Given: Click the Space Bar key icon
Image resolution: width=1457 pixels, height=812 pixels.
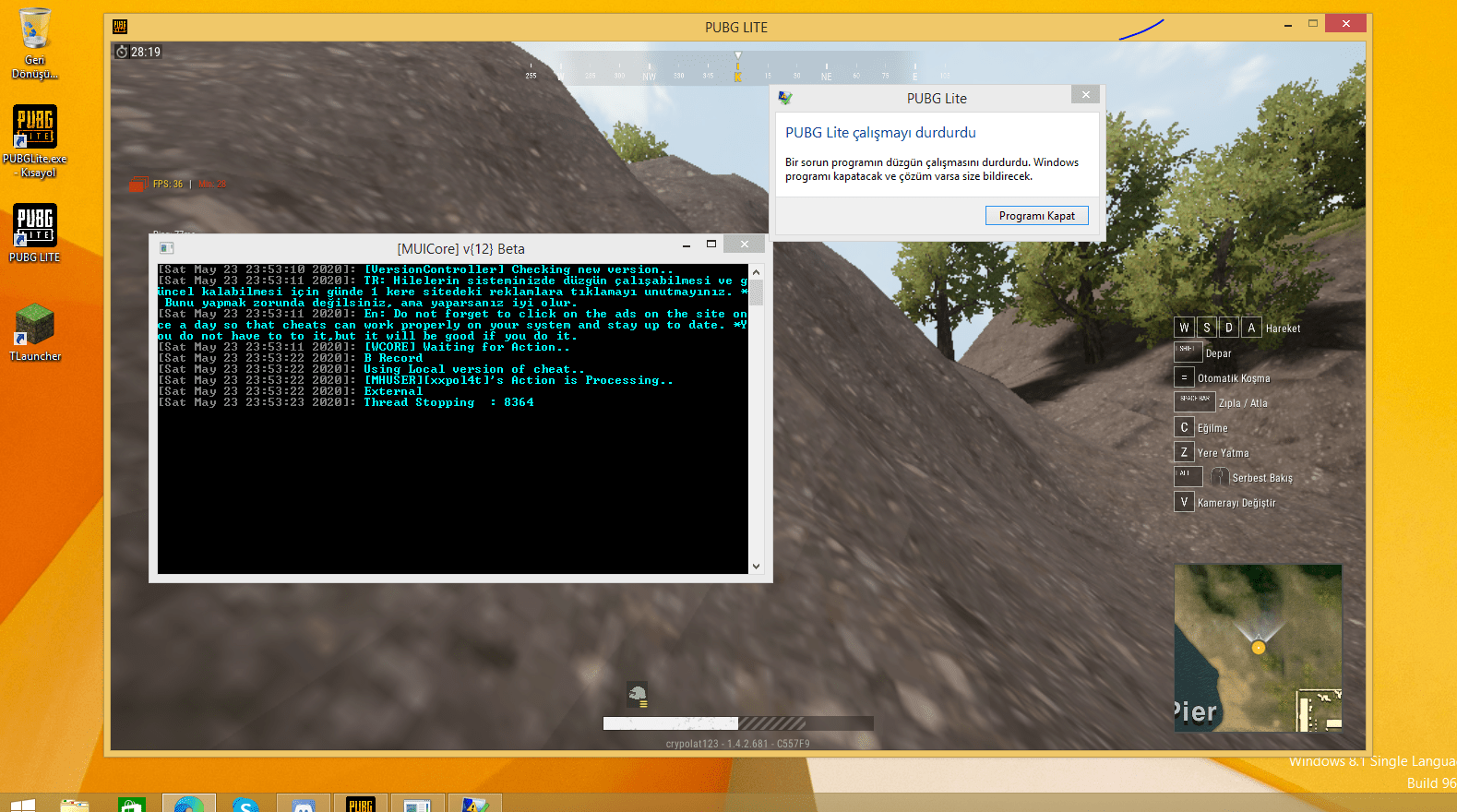Looking at the screenshot, I should pos(1194,401).
